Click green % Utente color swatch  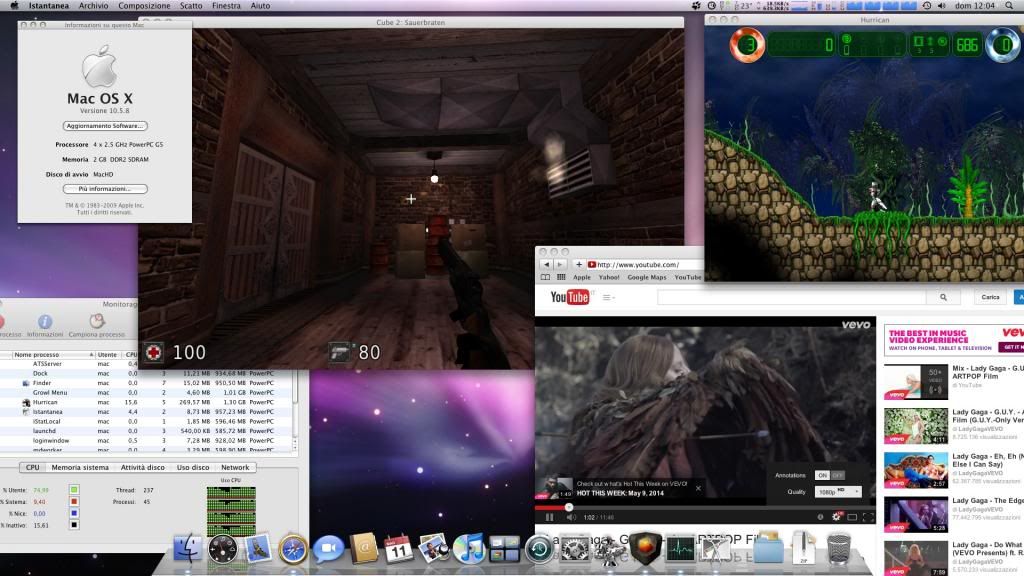(74, 490)
